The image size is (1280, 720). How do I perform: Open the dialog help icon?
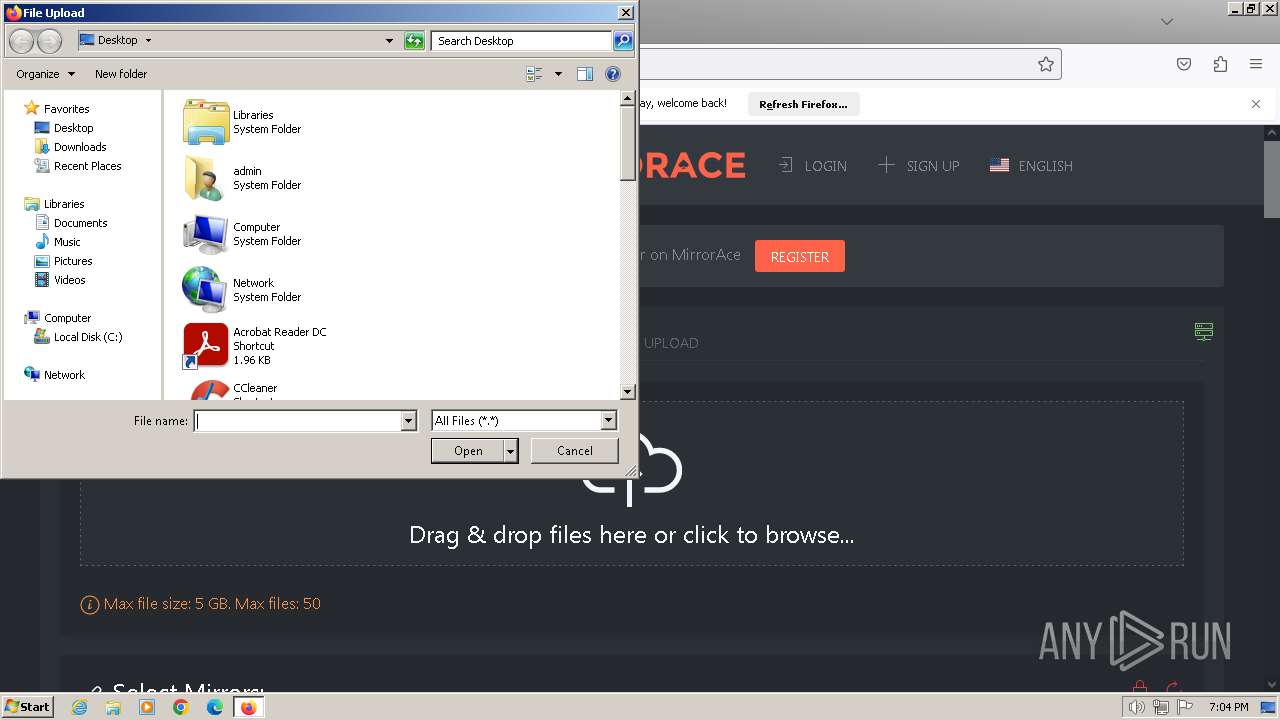point(613,74)
